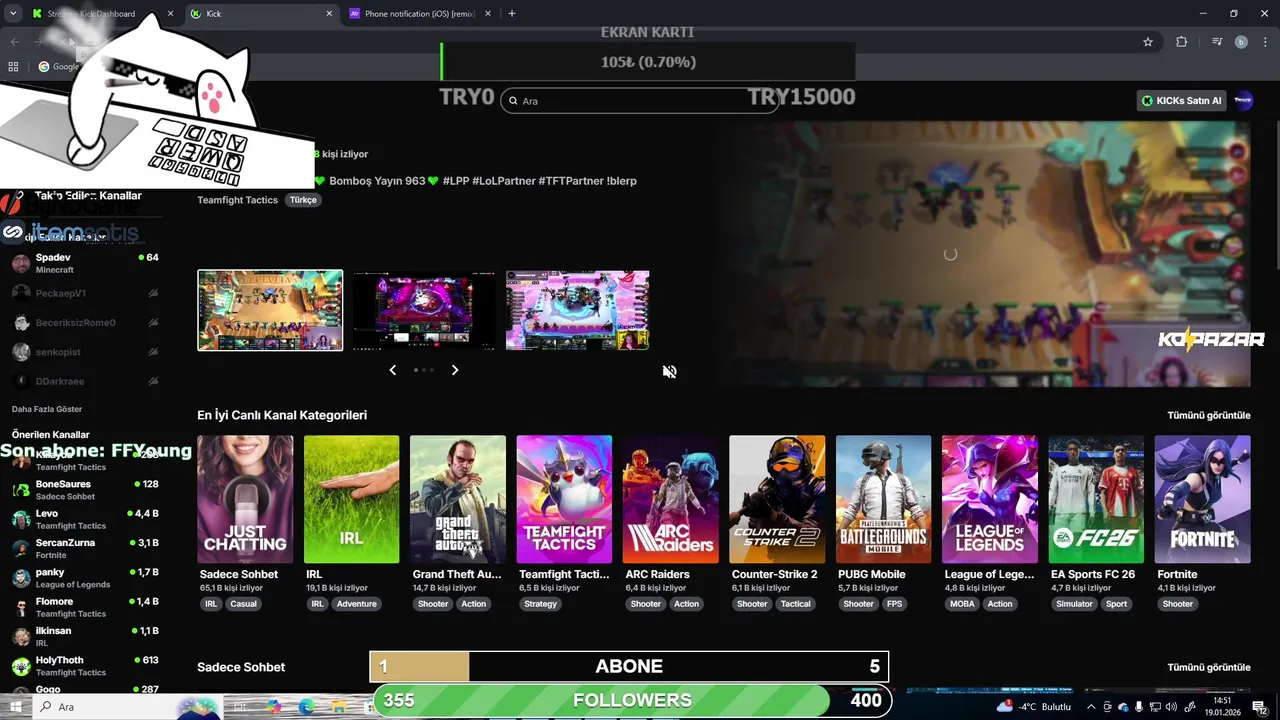Open the Chrome profile avatar 'b'
The image size is (1280, 720).
point(1241,42)
